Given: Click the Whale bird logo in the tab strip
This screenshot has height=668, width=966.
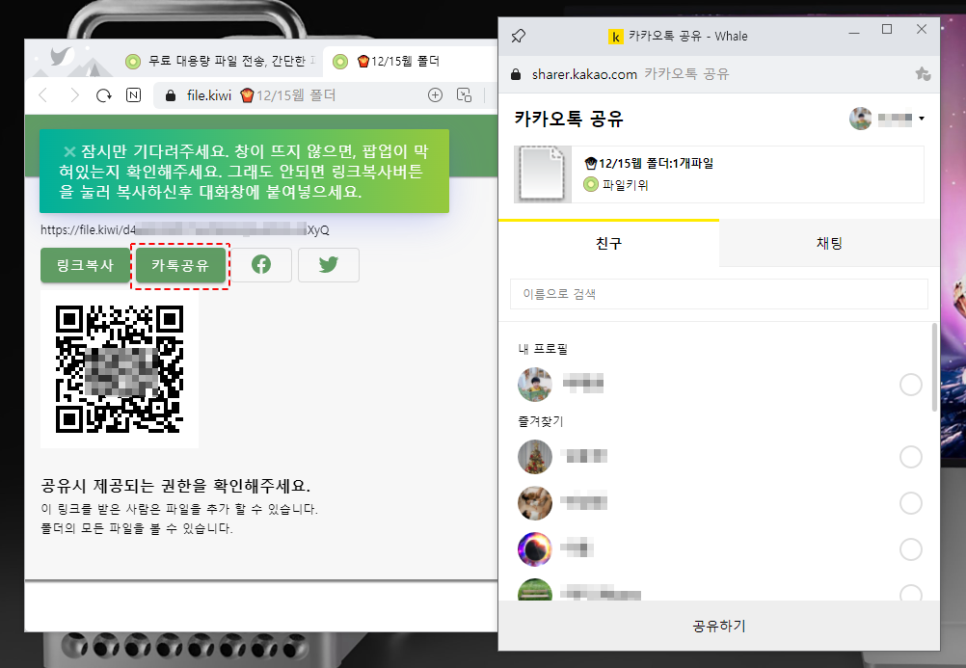Looking at the screenshot, I should (x=62, y=56).
